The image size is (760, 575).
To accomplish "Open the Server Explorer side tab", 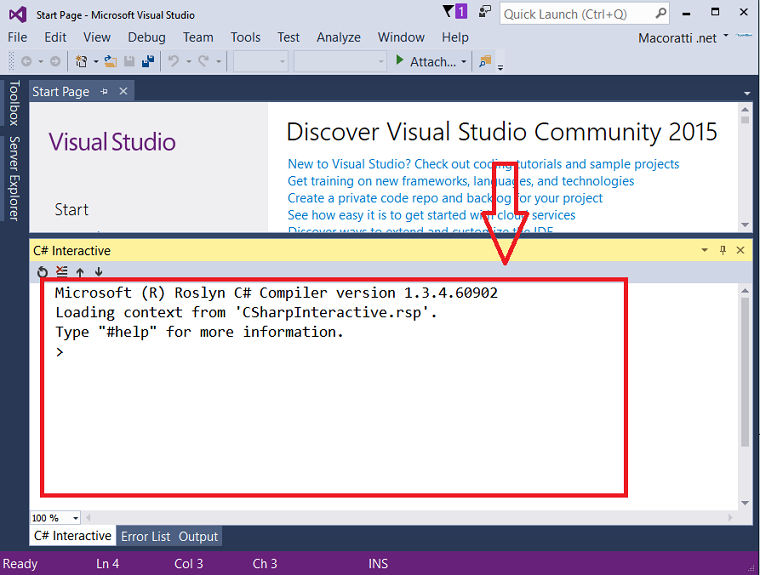I will (14, 178).
